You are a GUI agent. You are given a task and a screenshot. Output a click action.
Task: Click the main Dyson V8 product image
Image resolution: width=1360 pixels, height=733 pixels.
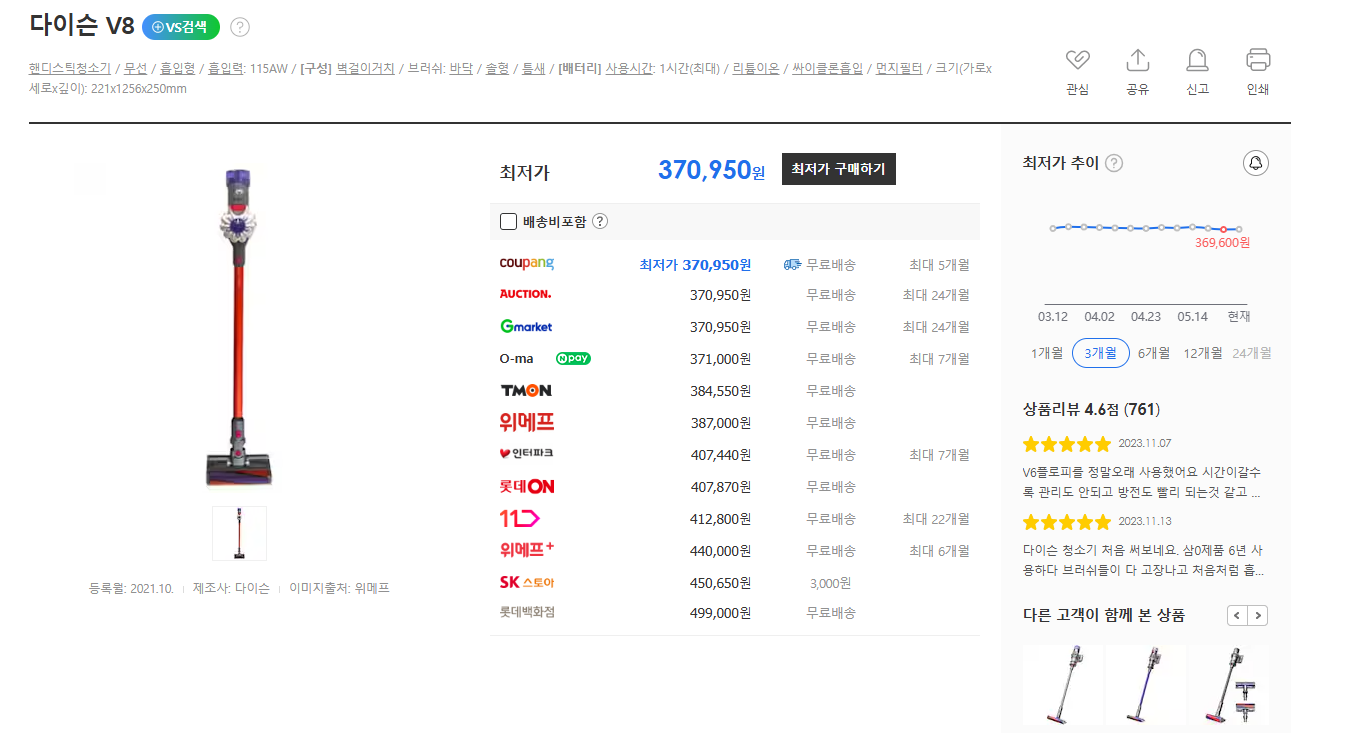click(238, 328)
